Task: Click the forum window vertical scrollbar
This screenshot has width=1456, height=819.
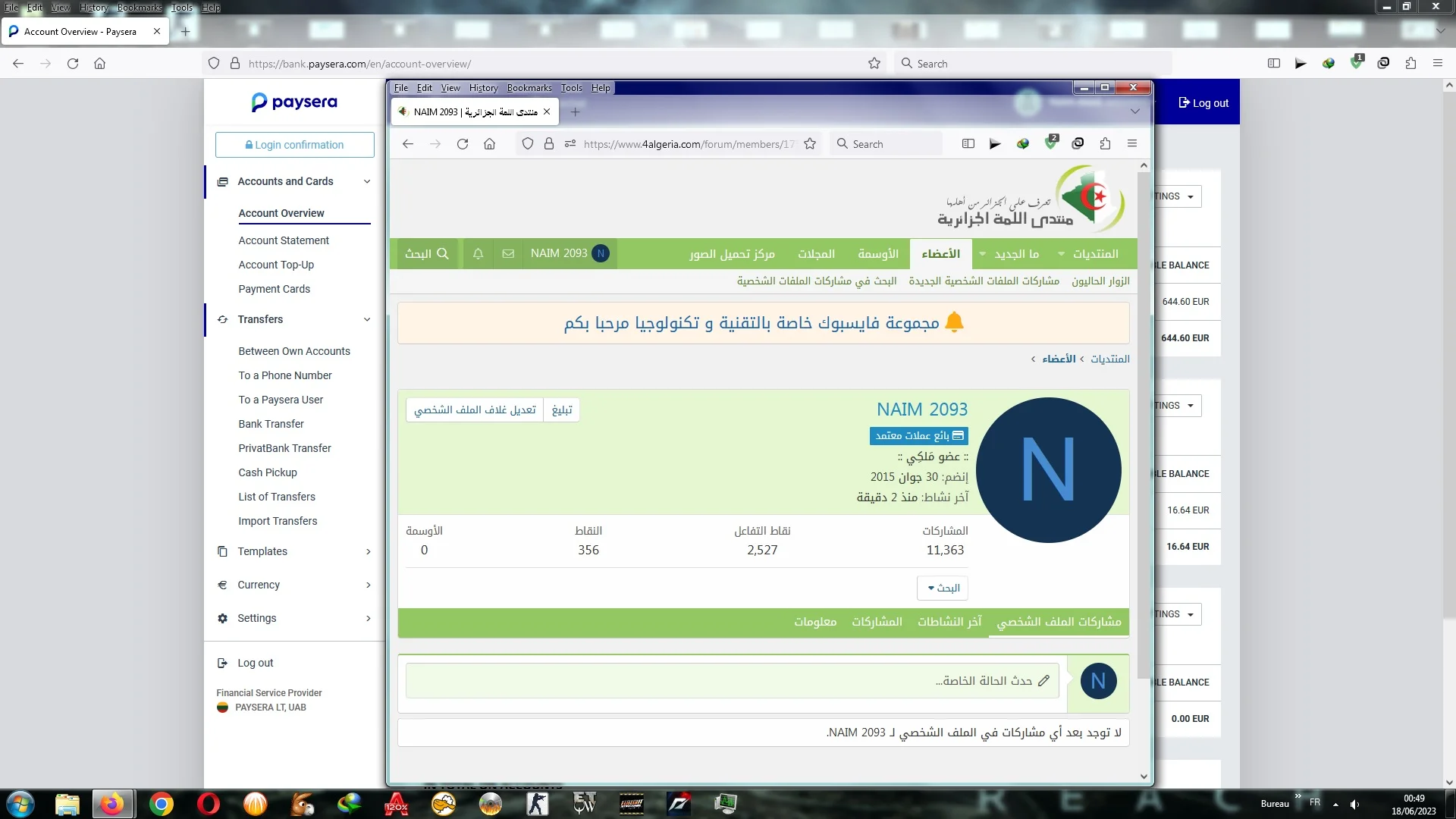Action: pos(1144,425)
